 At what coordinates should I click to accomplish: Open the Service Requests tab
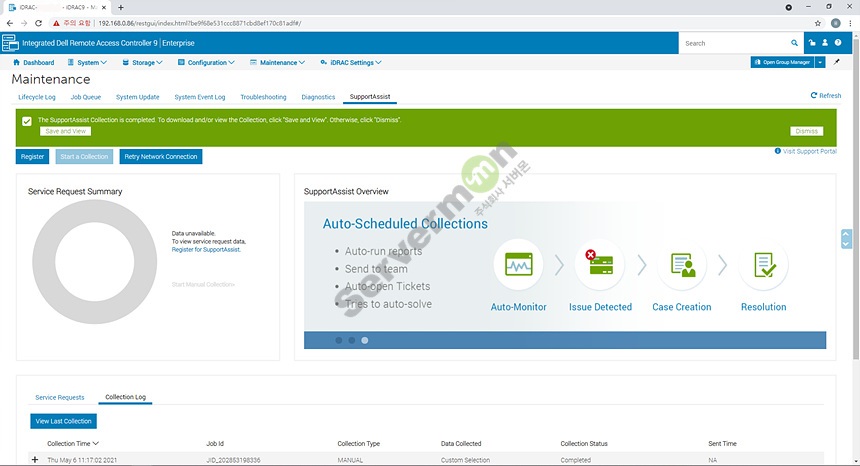[60, 397]
